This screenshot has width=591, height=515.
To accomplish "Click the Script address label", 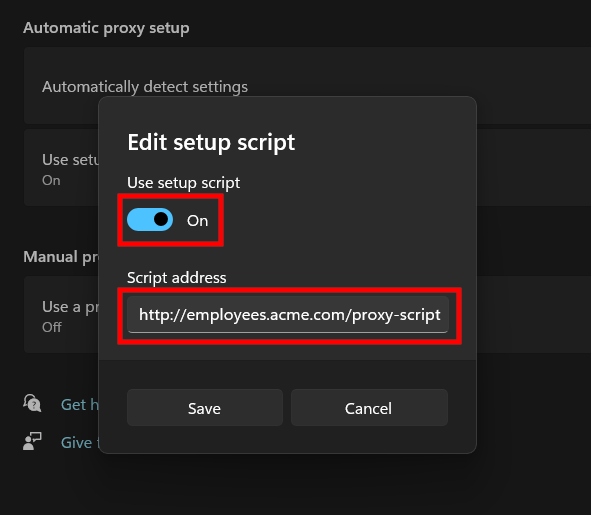I will point(176,278).
